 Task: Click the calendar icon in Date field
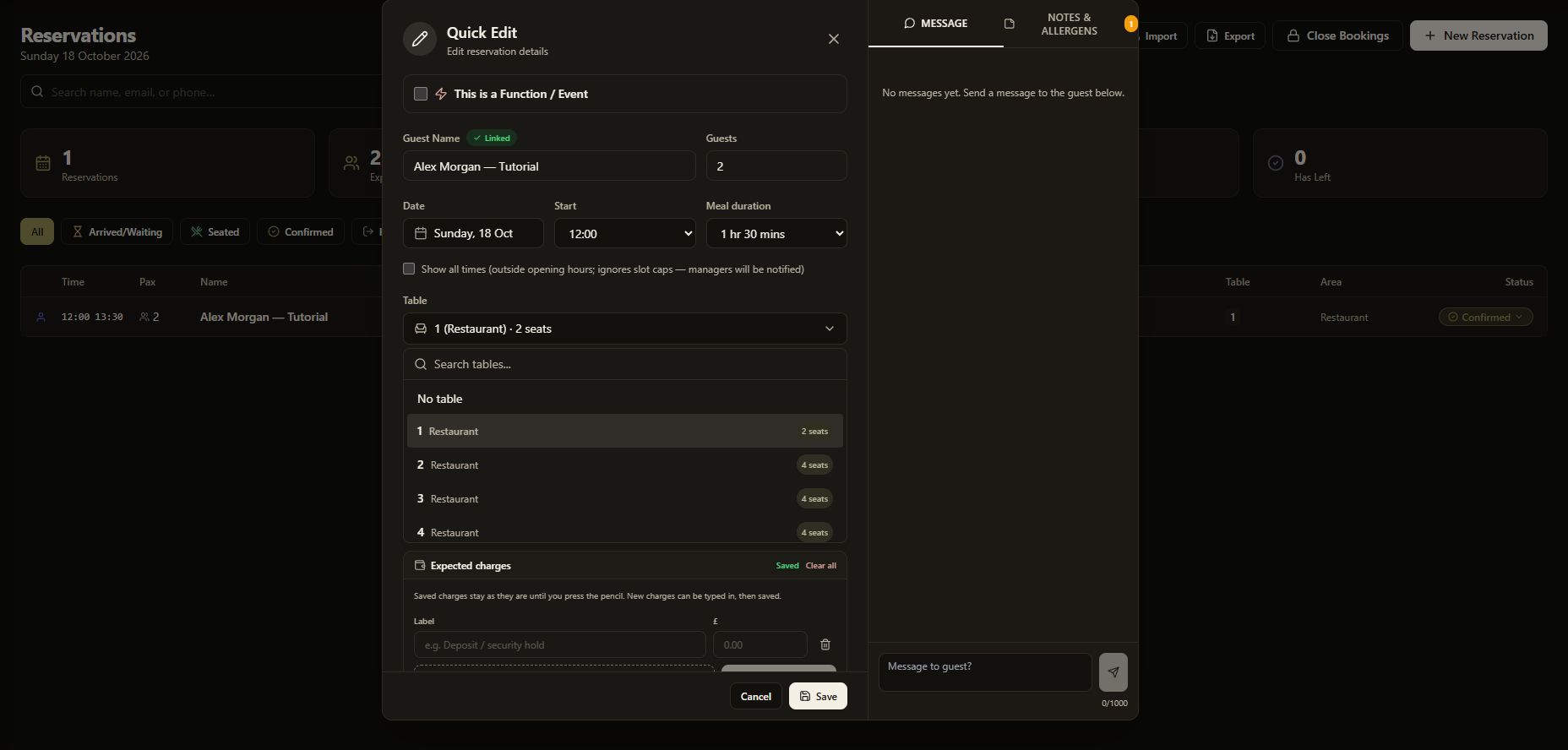click(x=421, y=233)
